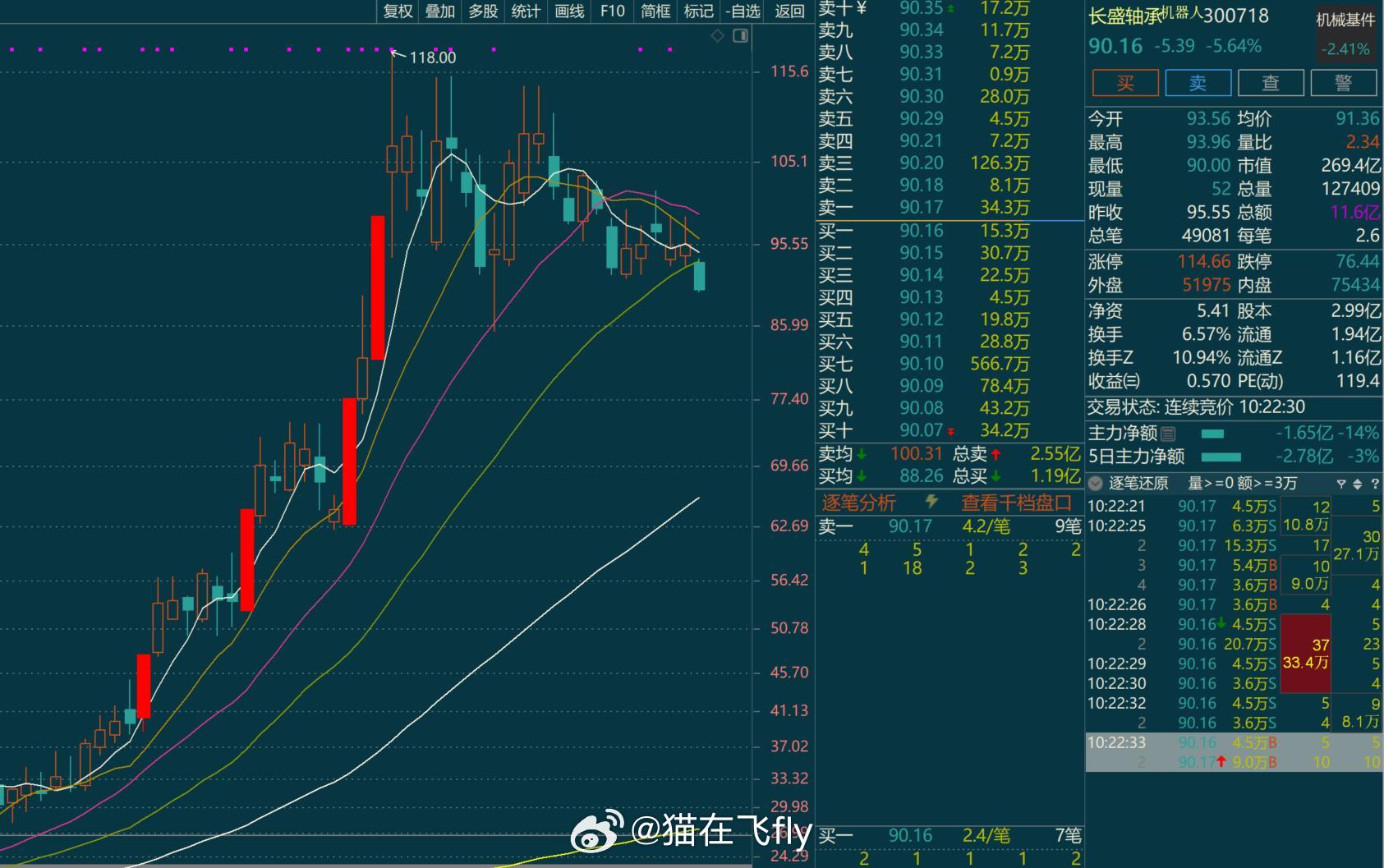Click the 118.00 high price marker
This screenshot has height=868, width=1384.
tap(432, 57)
